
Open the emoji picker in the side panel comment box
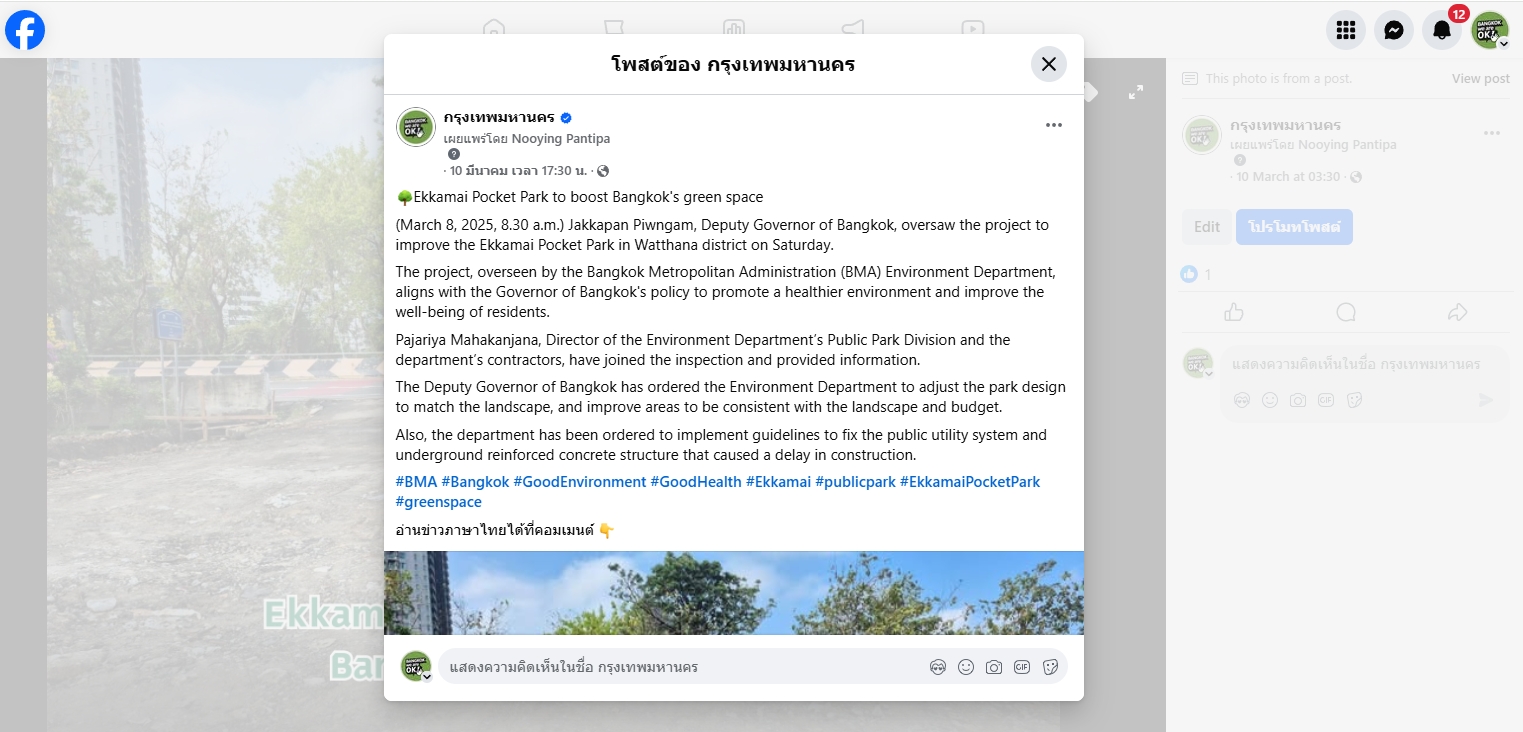(x=1269, y=400)
